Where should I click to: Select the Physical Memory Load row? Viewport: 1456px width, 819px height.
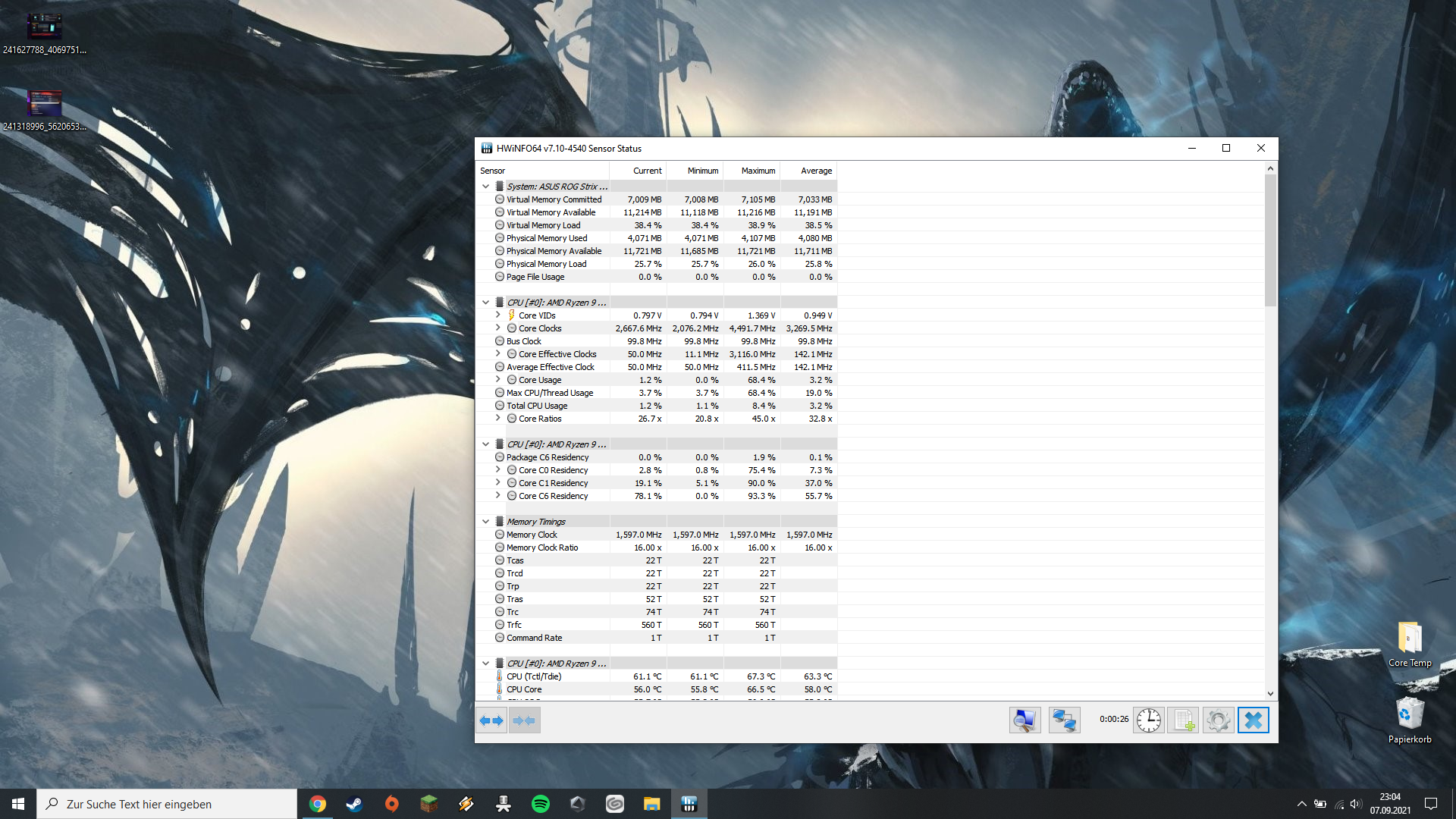pos(546,264)
